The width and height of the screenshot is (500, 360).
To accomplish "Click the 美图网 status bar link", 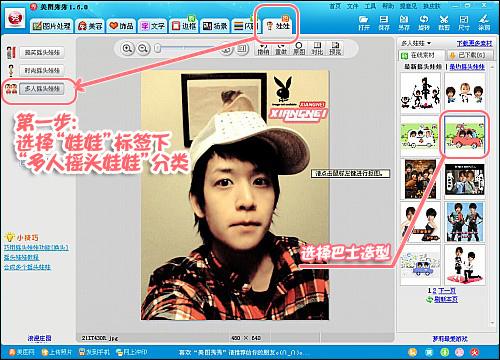I will pyautogui.click(x=22, y=352).
